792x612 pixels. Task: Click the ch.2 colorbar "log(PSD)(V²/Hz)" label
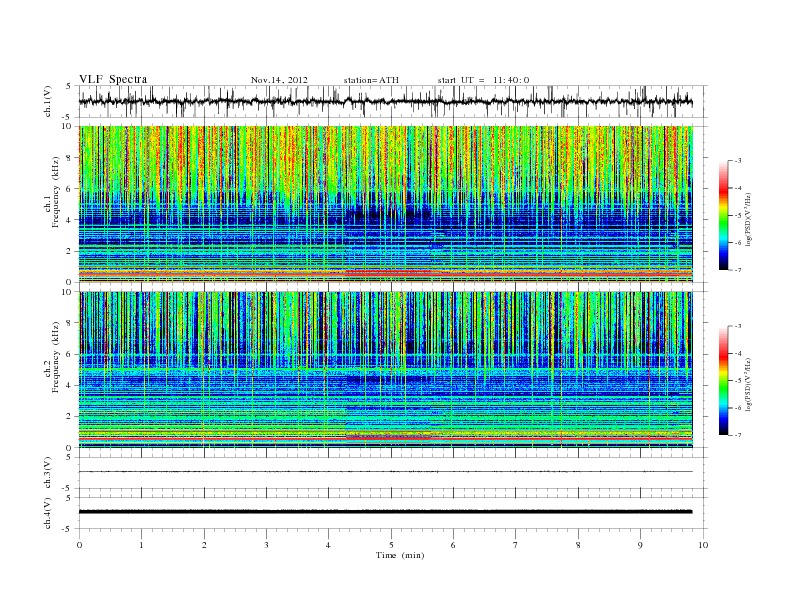(x=748, y=384)
